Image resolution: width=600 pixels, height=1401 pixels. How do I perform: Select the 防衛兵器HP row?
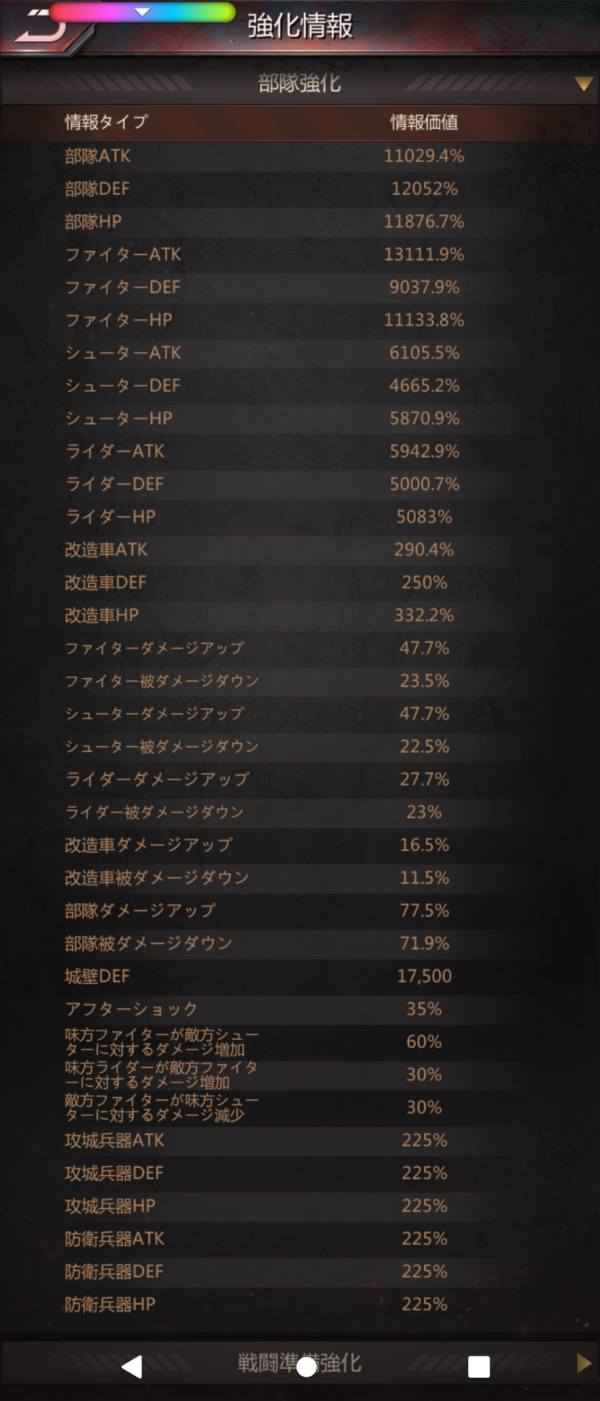coord(300,1304)
